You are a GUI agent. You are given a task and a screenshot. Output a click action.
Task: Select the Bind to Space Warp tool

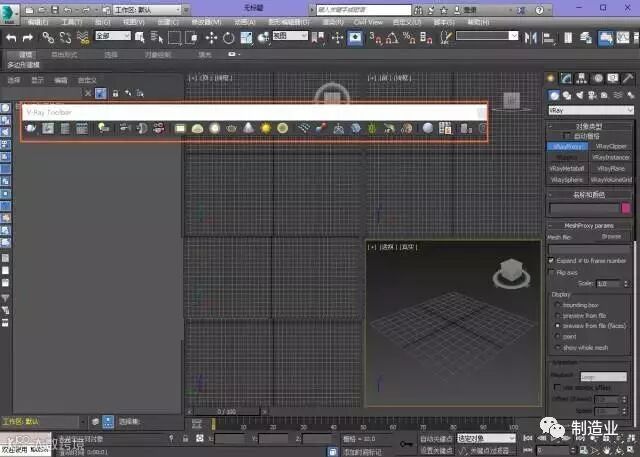coord(83,38)
